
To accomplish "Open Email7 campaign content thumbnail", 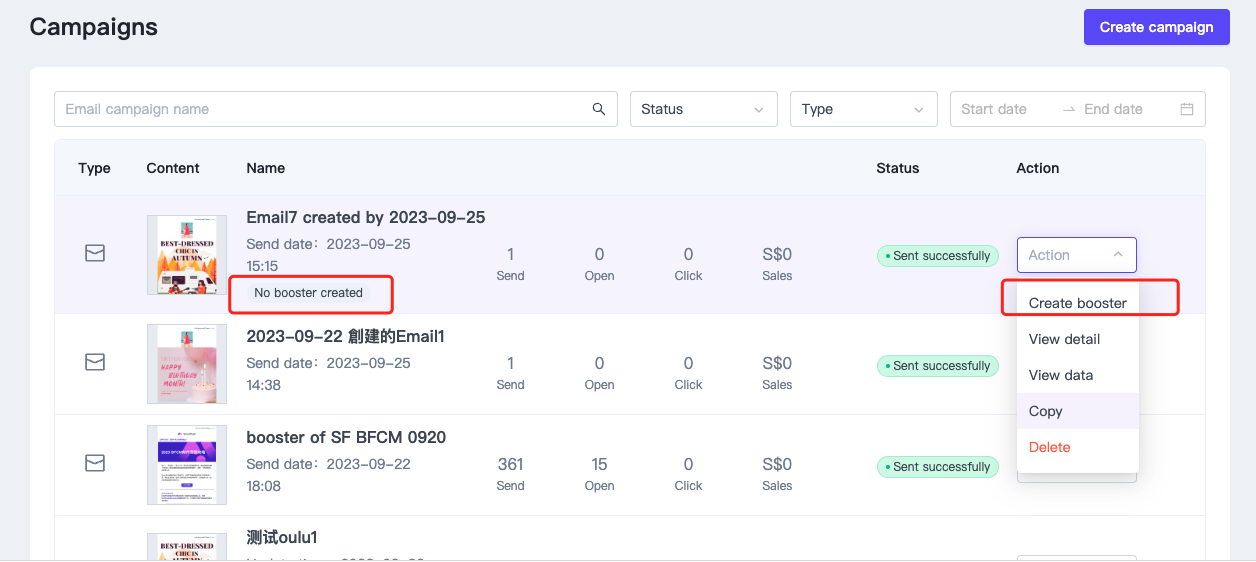I will 186,255.
